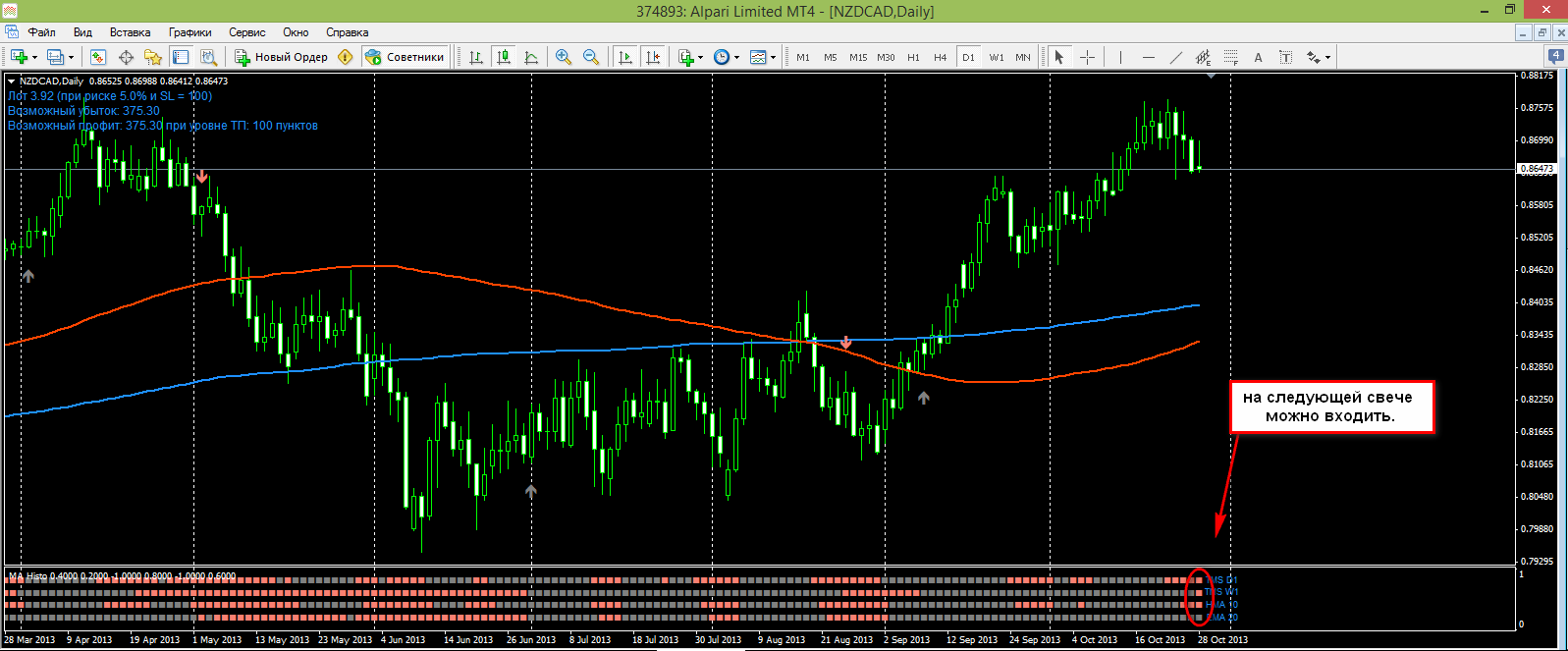
Task: Select the crosshair tool
Action: click(1087, 57)
